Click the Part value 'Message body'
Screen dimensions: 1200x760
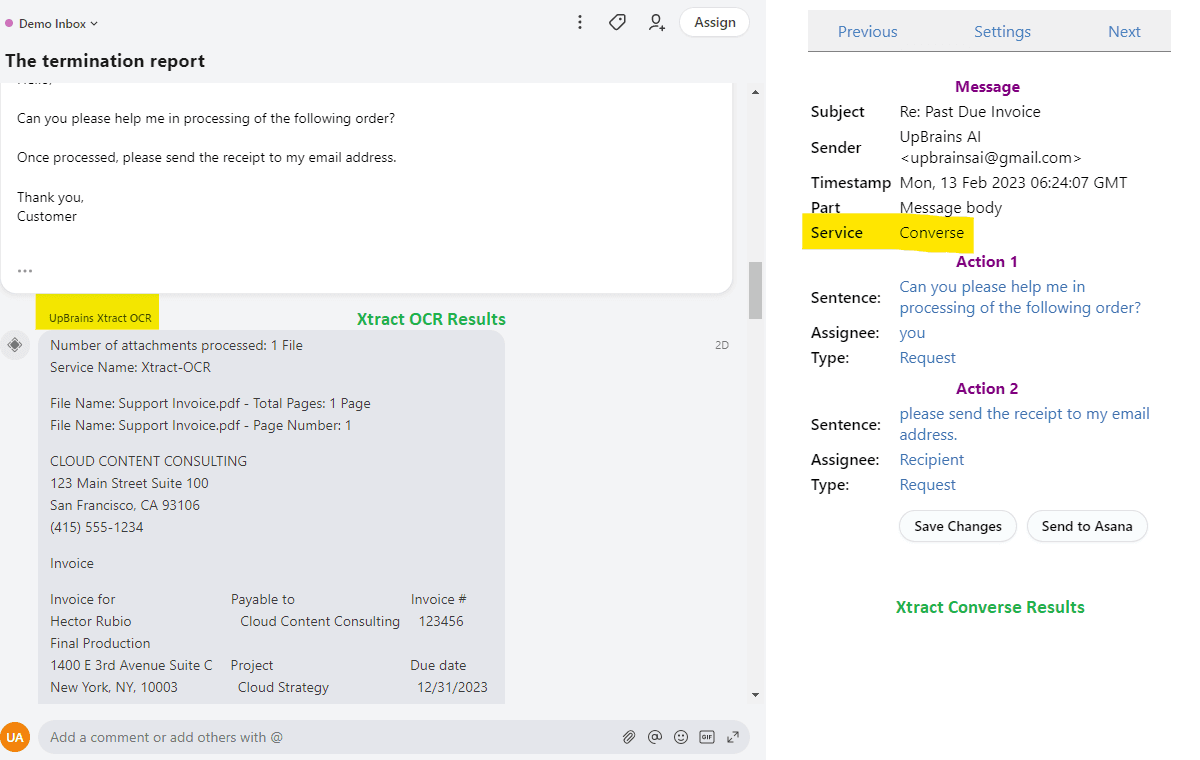[x=950, y=208]
